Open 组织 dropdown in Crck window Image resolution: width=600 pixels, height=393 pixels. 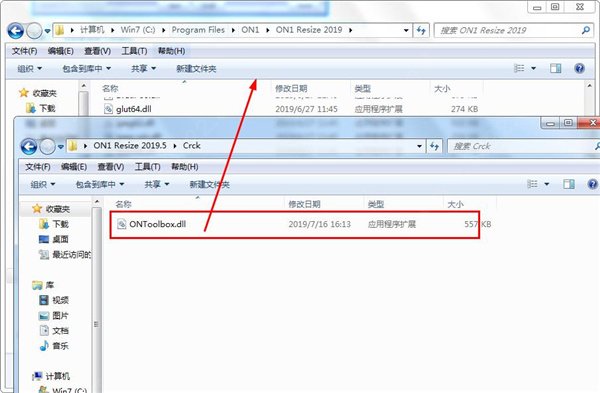(43, 184)
